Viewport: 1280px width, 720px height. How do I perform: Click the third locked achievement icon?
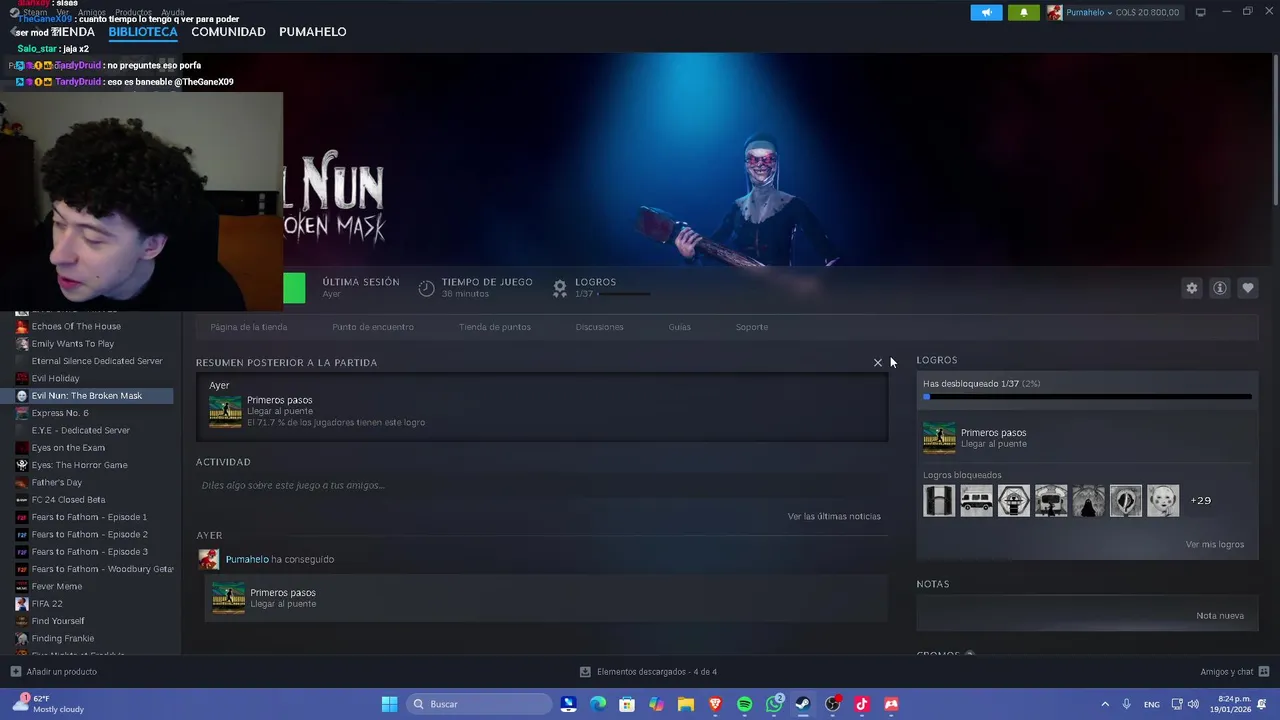[1014, 500]
